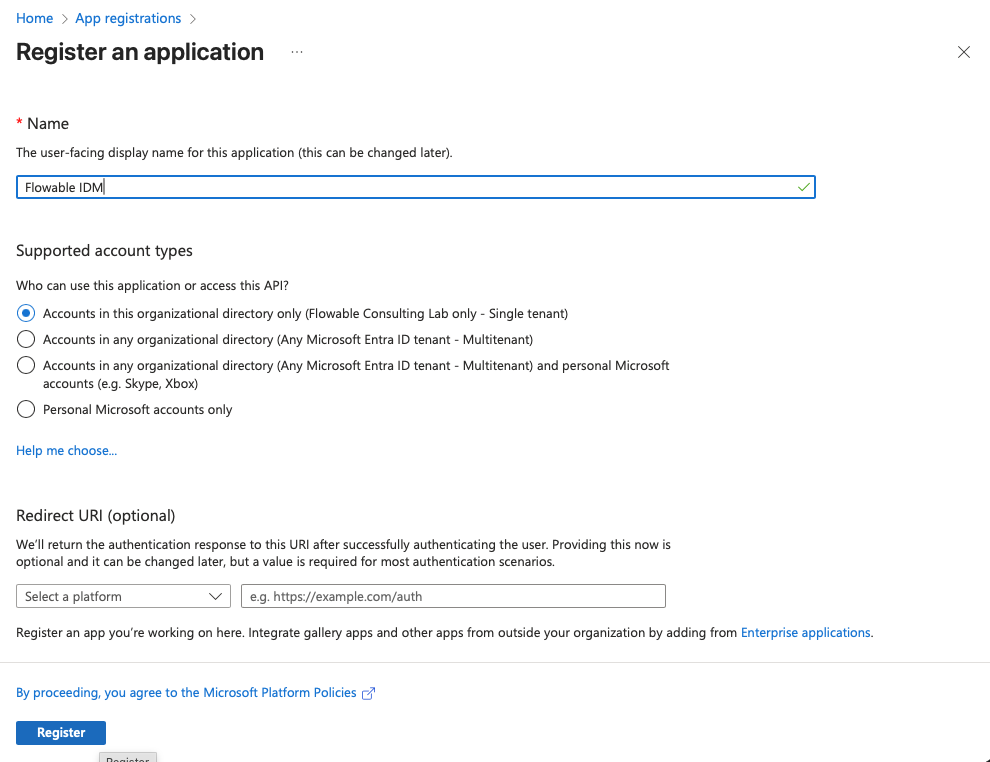Open the Enterprise applications link

tap(805, 632)
